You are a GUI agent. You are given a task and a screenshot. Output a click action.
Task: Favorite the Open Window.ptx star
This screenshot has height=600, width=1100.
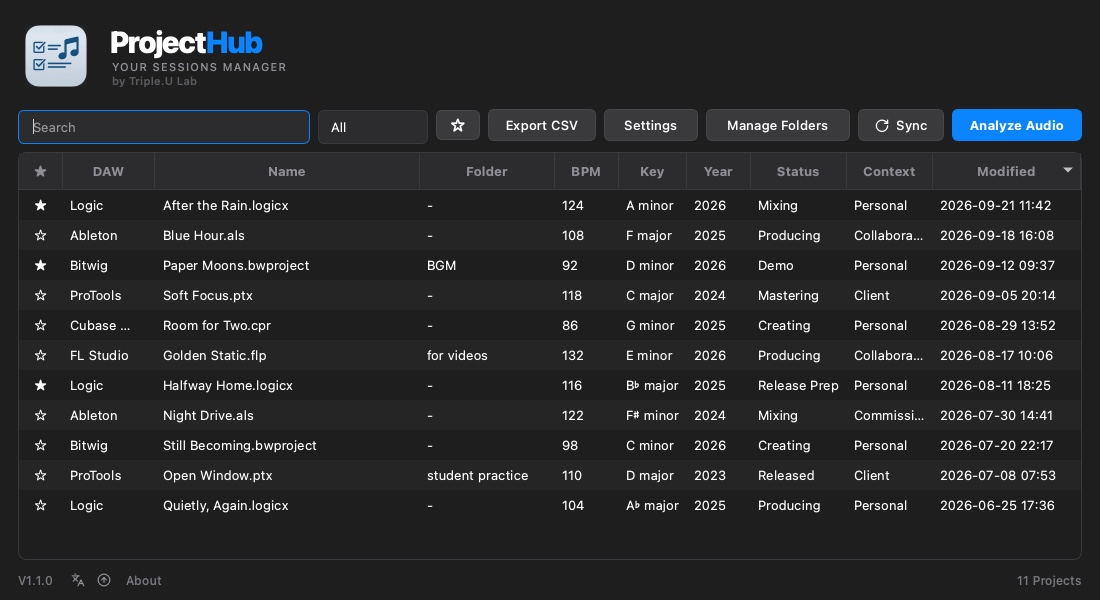point(41,476)
